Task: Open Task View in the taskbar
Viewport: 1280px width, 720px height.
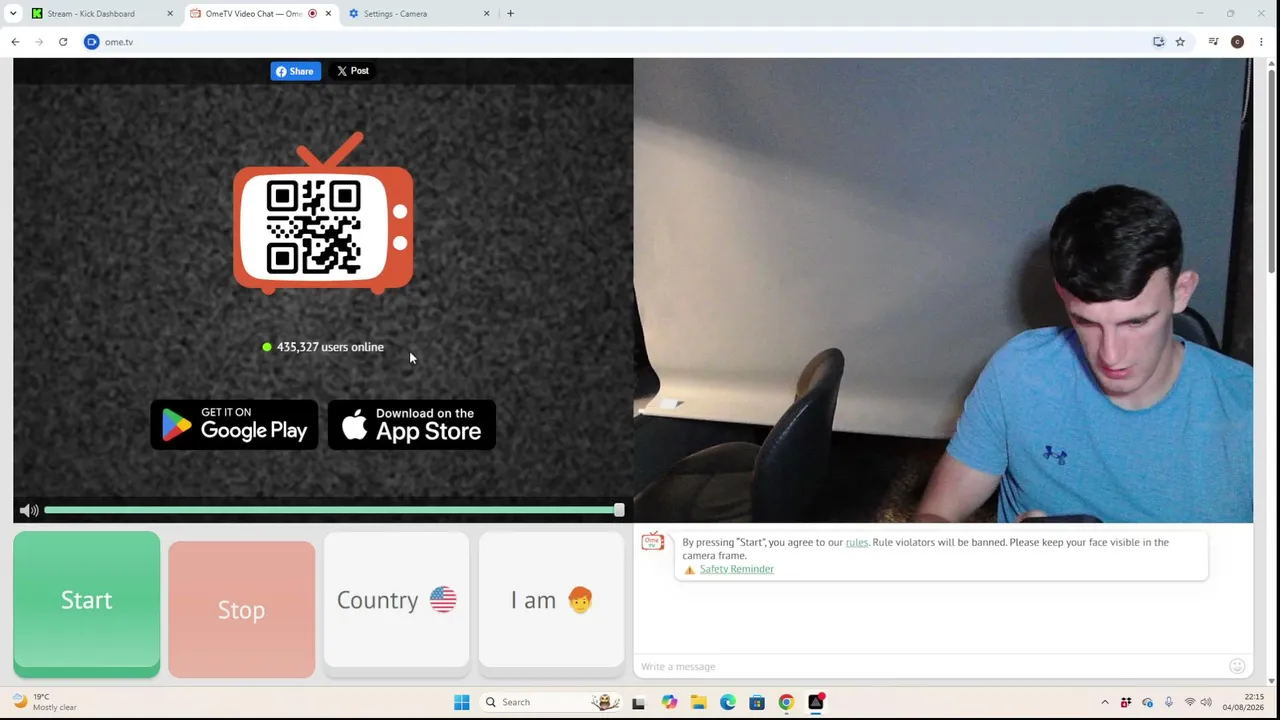Action: 638,702
